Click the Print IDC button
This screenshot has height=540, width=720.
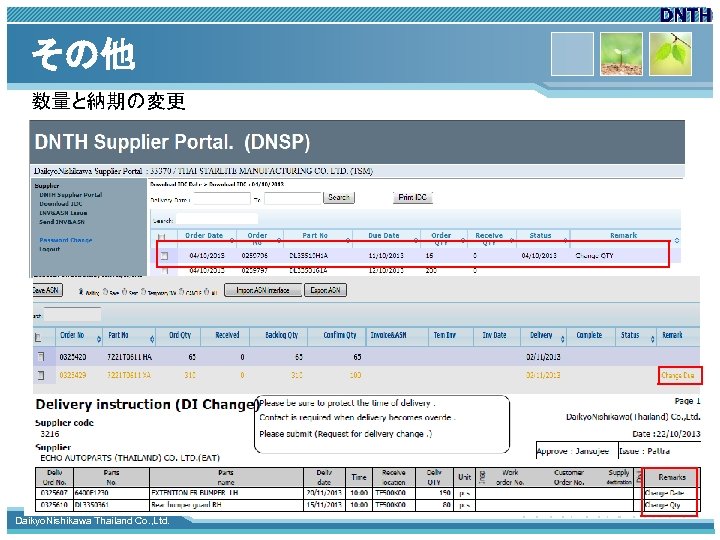coord(412,197)
